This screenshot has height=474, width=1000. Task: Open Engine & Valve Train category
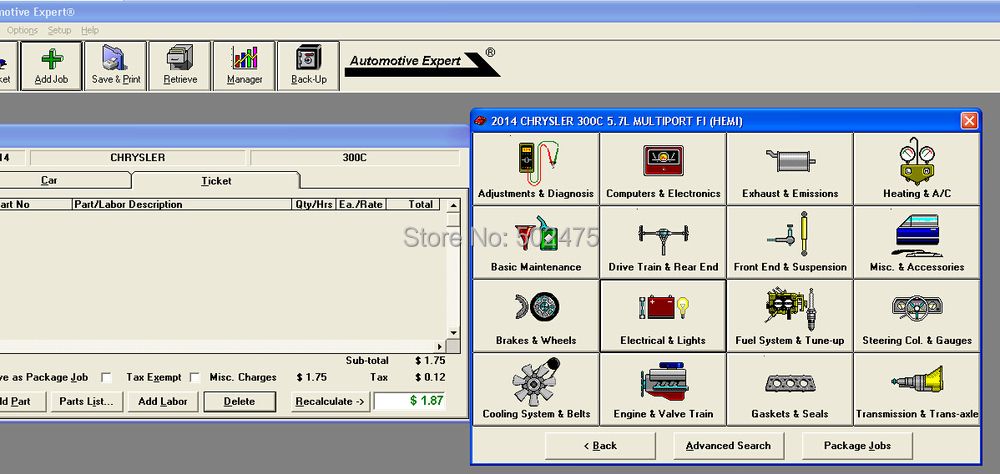pos(663,389)
